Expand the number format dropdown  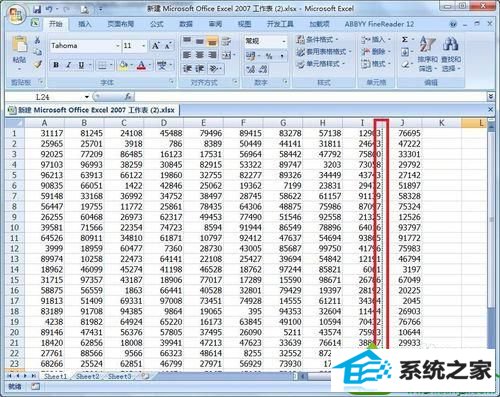283,41
